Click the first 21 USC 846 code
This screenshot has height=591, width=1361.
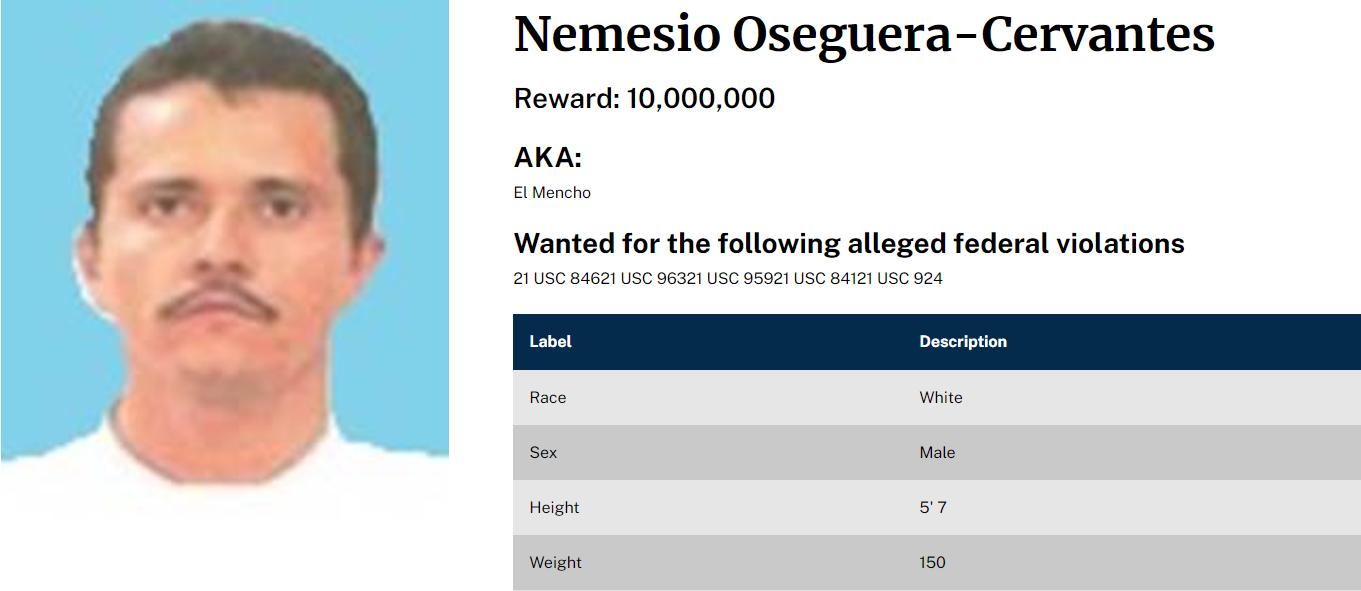click(555, 279)
